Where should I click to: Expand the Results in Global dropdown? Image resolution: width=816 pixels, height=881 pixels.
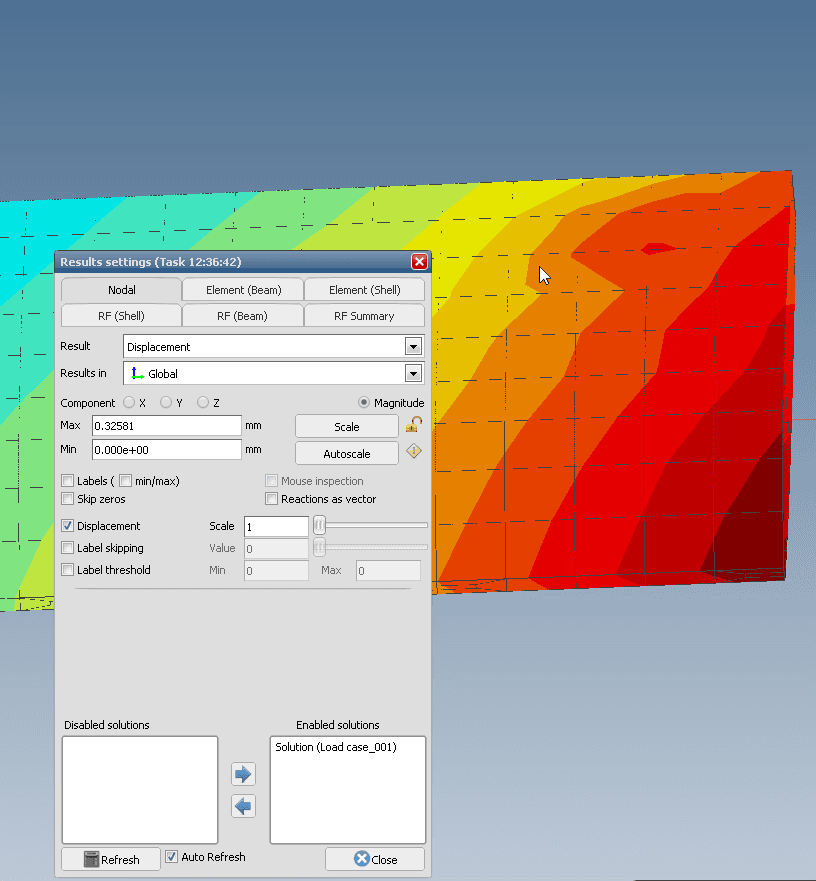(412, 373)
